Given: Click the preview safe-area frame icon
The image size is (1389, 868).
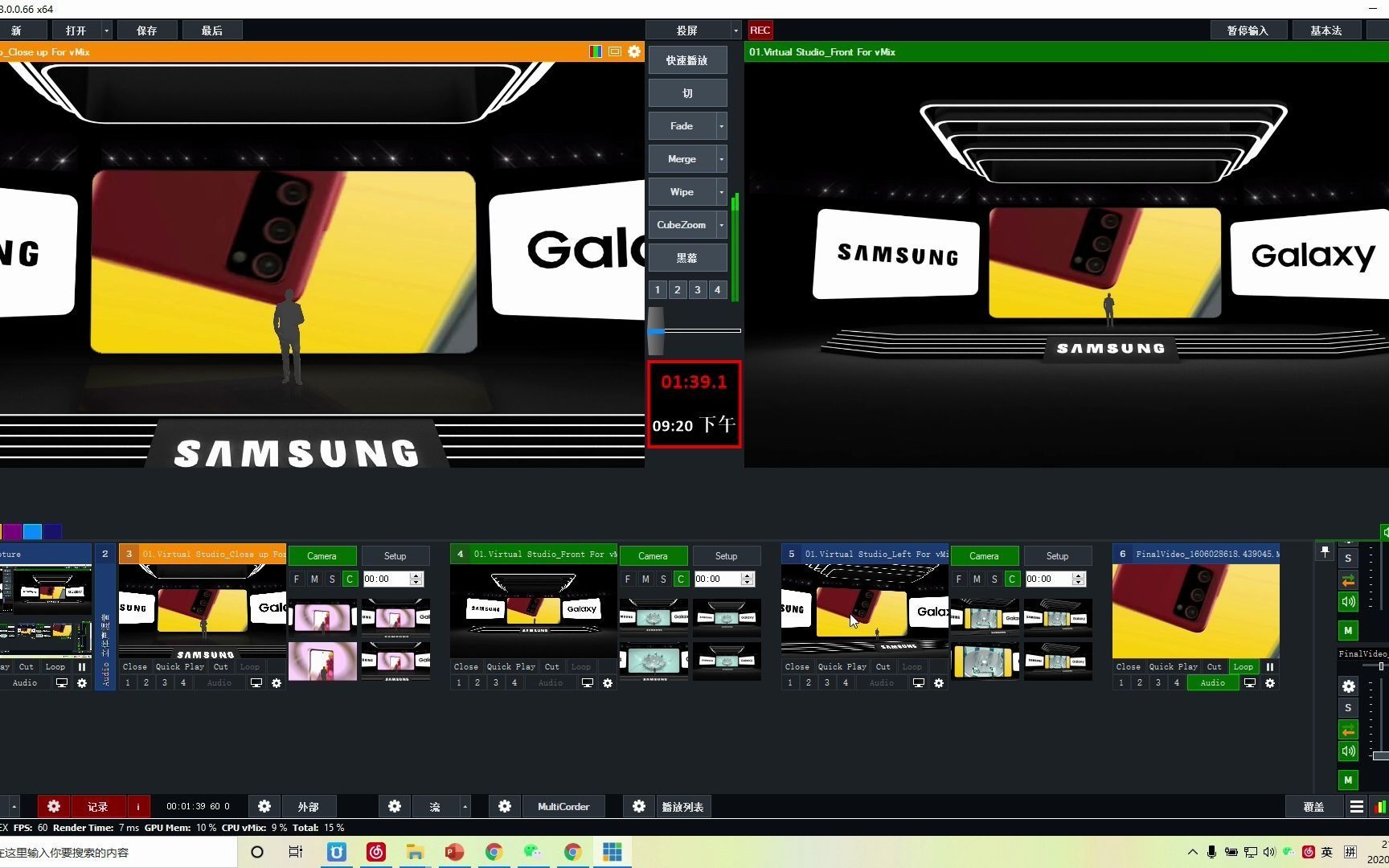Looking at the screenshot, I should point(615,51).
